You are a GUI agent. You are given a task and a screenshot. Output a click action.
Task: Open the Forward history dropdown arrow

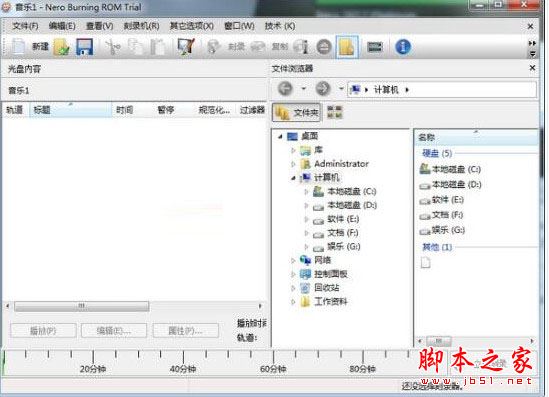341,89
